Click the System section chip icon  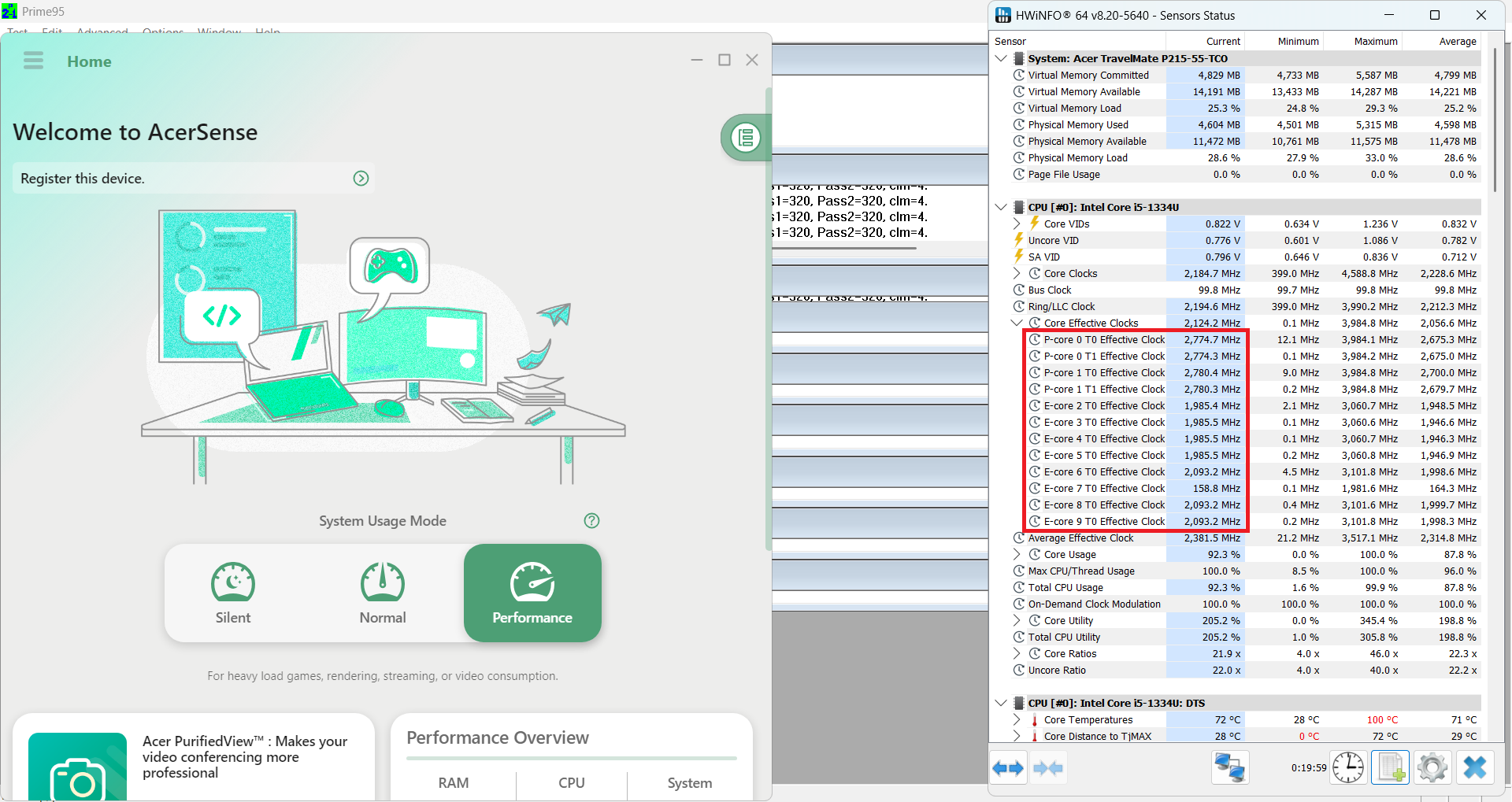(x=1019, y=58)
